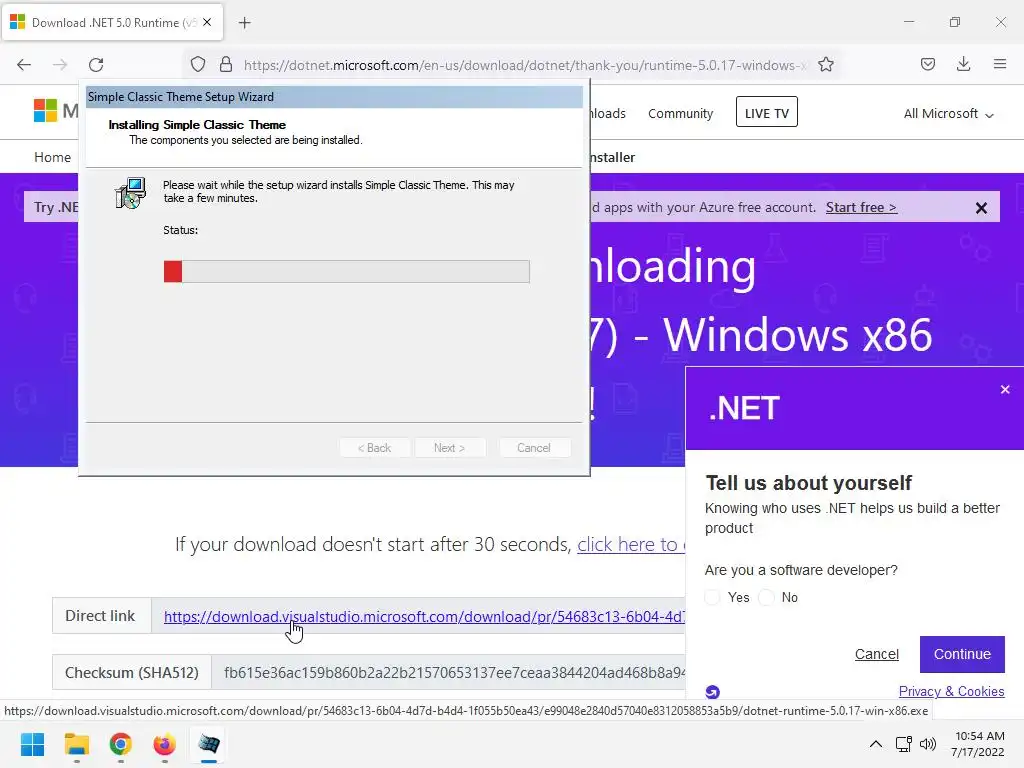Screen dimensions: 1024x768
Task: Select Yes for software developer question
Action: 712,597
